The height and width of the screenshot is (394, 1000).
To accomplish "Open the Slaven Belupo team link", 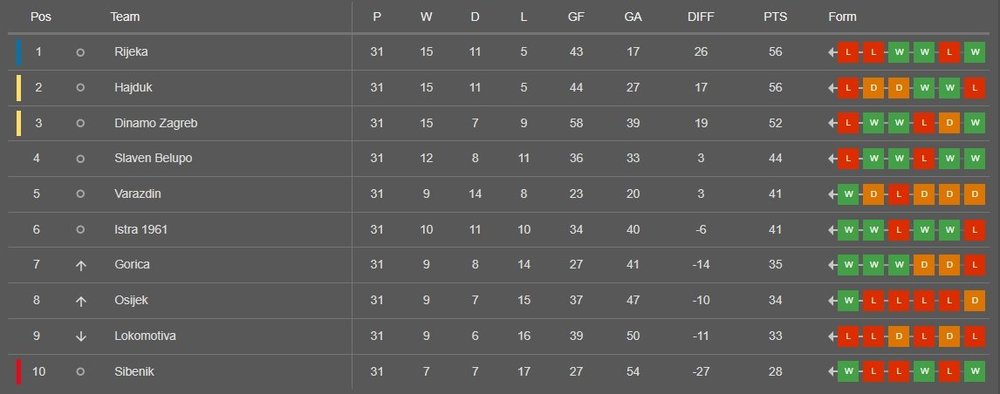I will pyautogui.click(x=153, y=158).
